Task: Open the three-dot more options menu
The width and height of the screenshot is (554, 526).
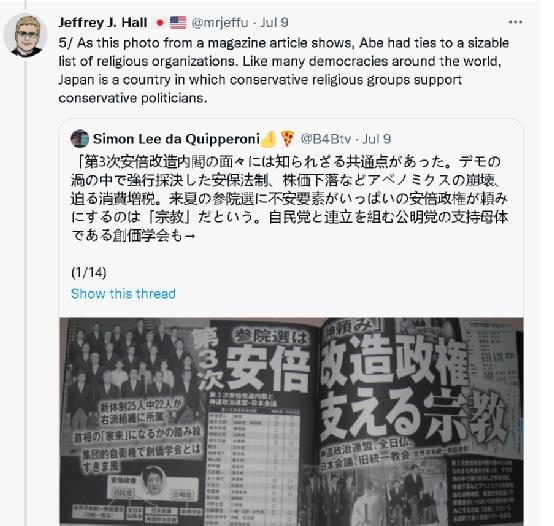Action: (515, 22)
